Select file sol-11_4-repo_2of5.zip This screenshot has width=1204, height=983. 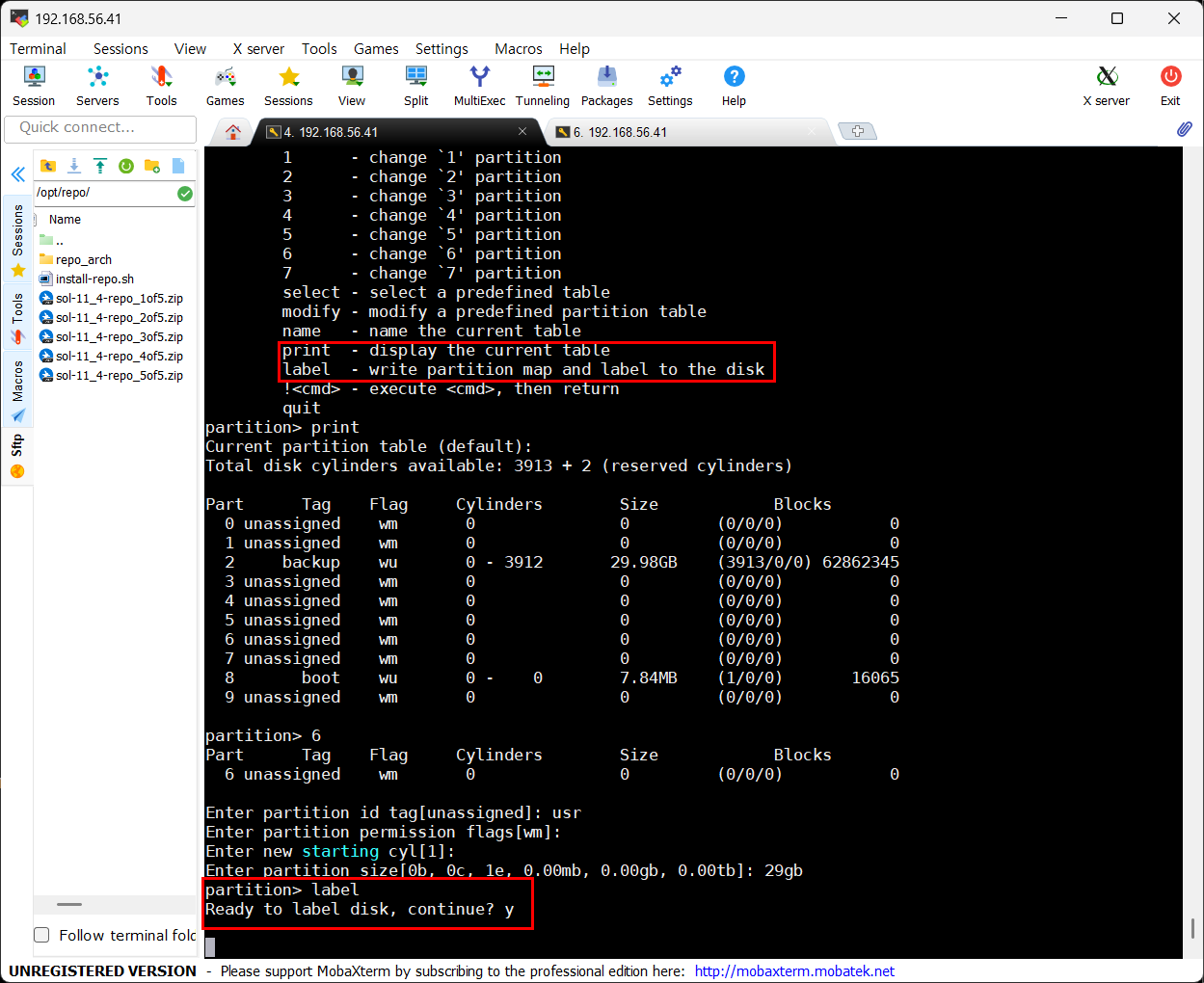point(111,317)
